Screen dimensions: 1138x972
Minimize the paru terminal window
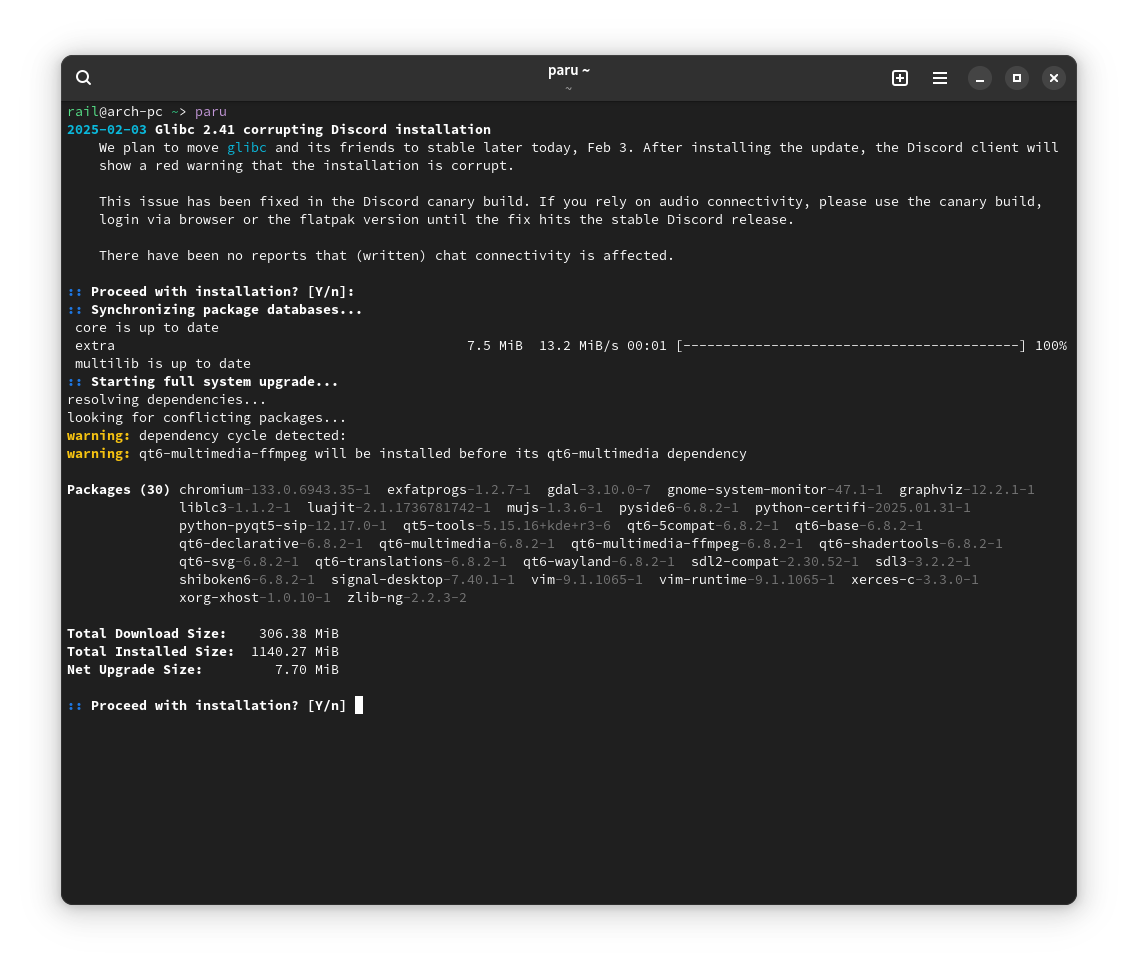tap(979, 78)
